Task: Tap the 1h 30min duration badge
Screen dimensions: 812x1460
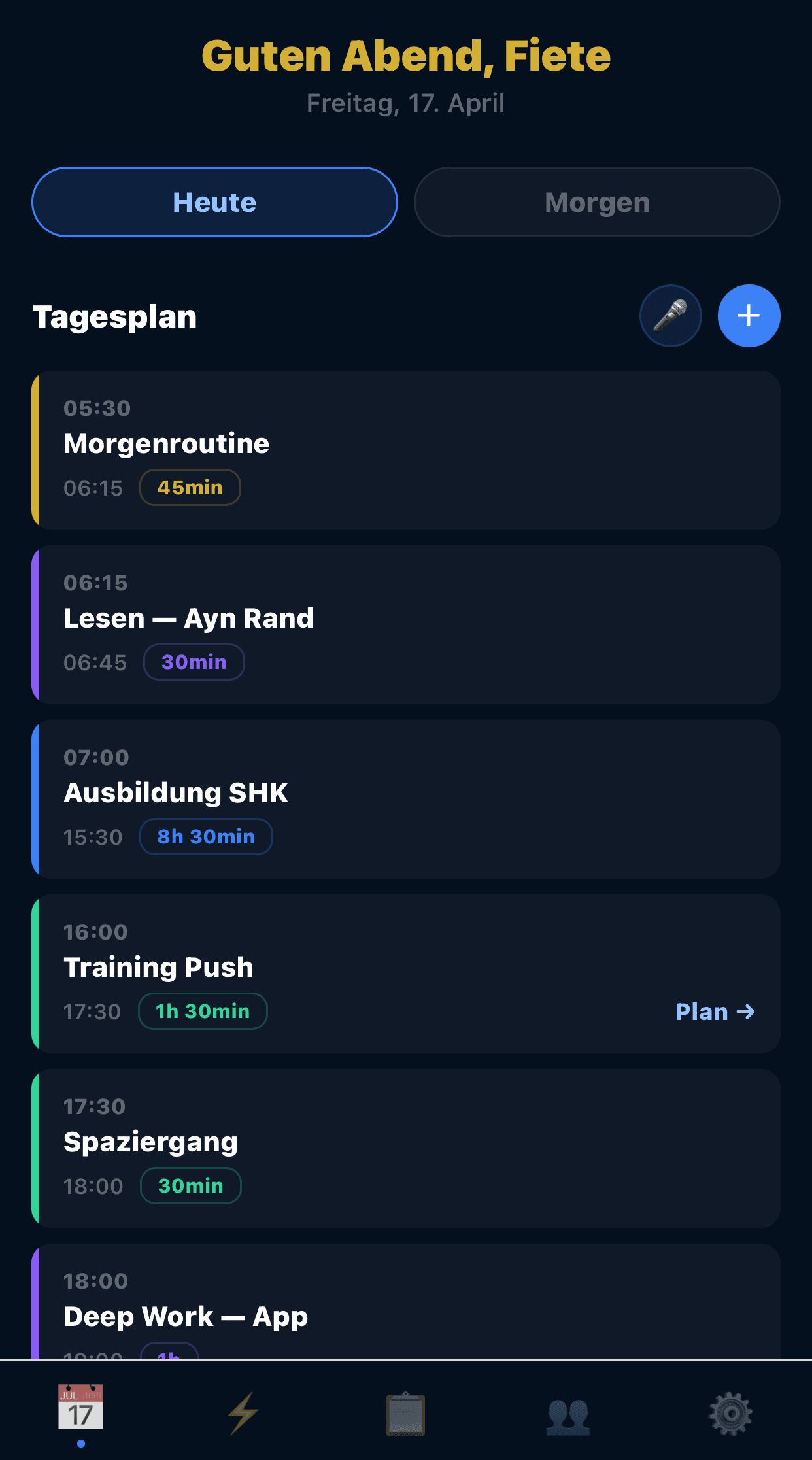Action: (203, 1011)
